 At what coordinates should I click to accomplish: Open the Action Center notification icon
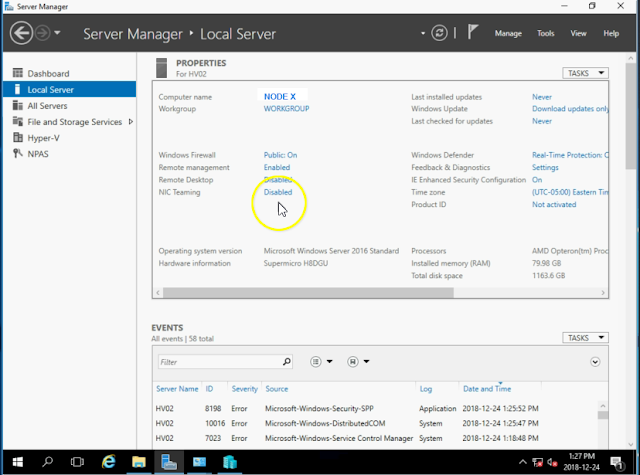pyautogui.click(x=616, y=462)
